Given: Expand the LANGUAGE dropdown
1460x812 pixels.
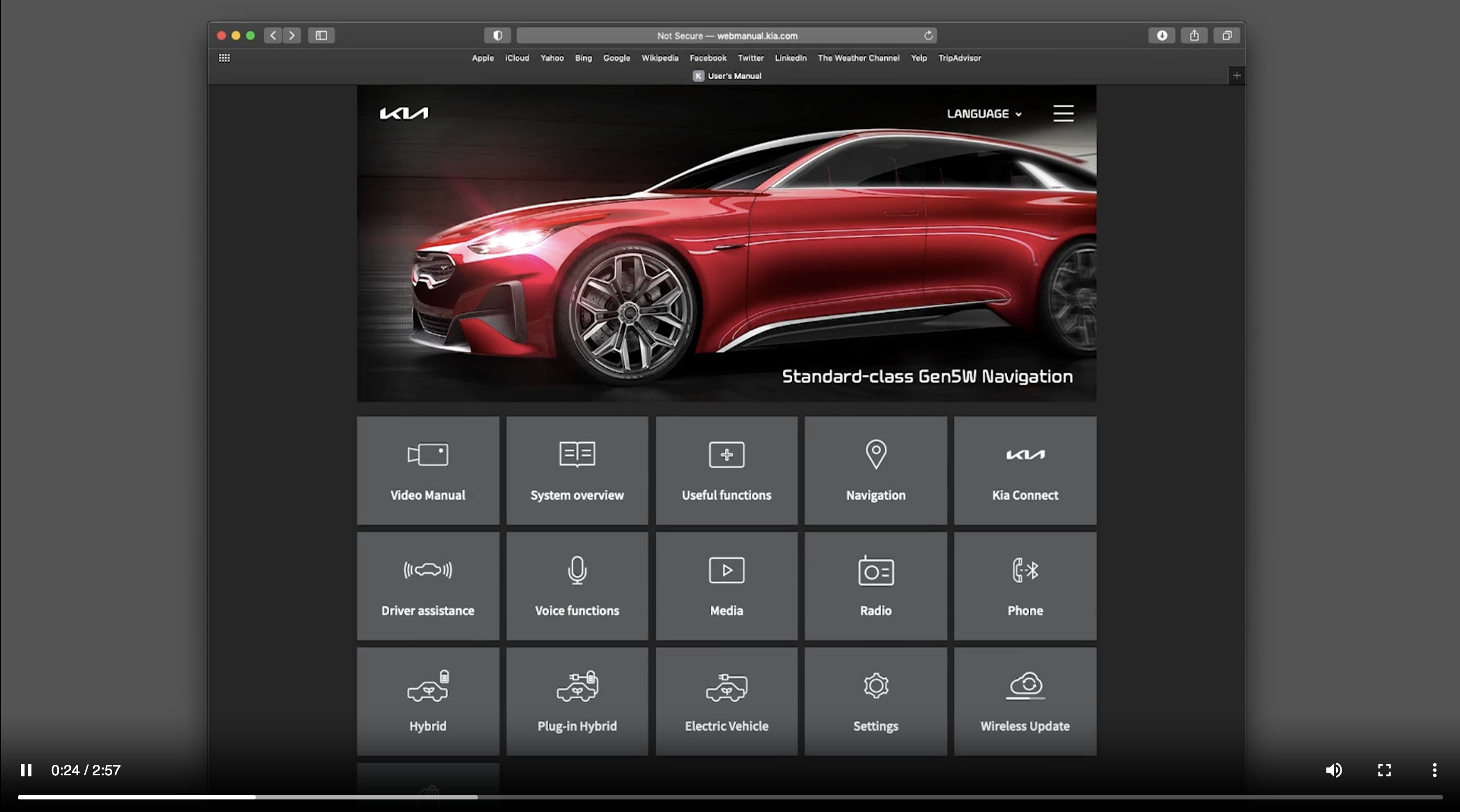Looking at the screenshot, I should [984, 114].
